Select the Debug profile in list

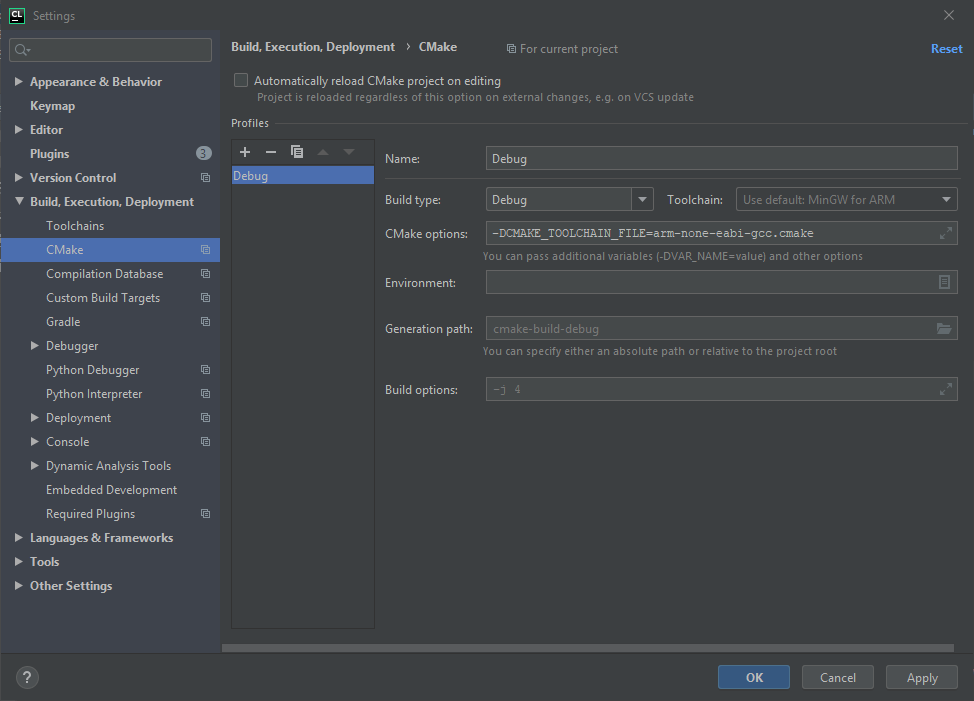pos(303,176)
